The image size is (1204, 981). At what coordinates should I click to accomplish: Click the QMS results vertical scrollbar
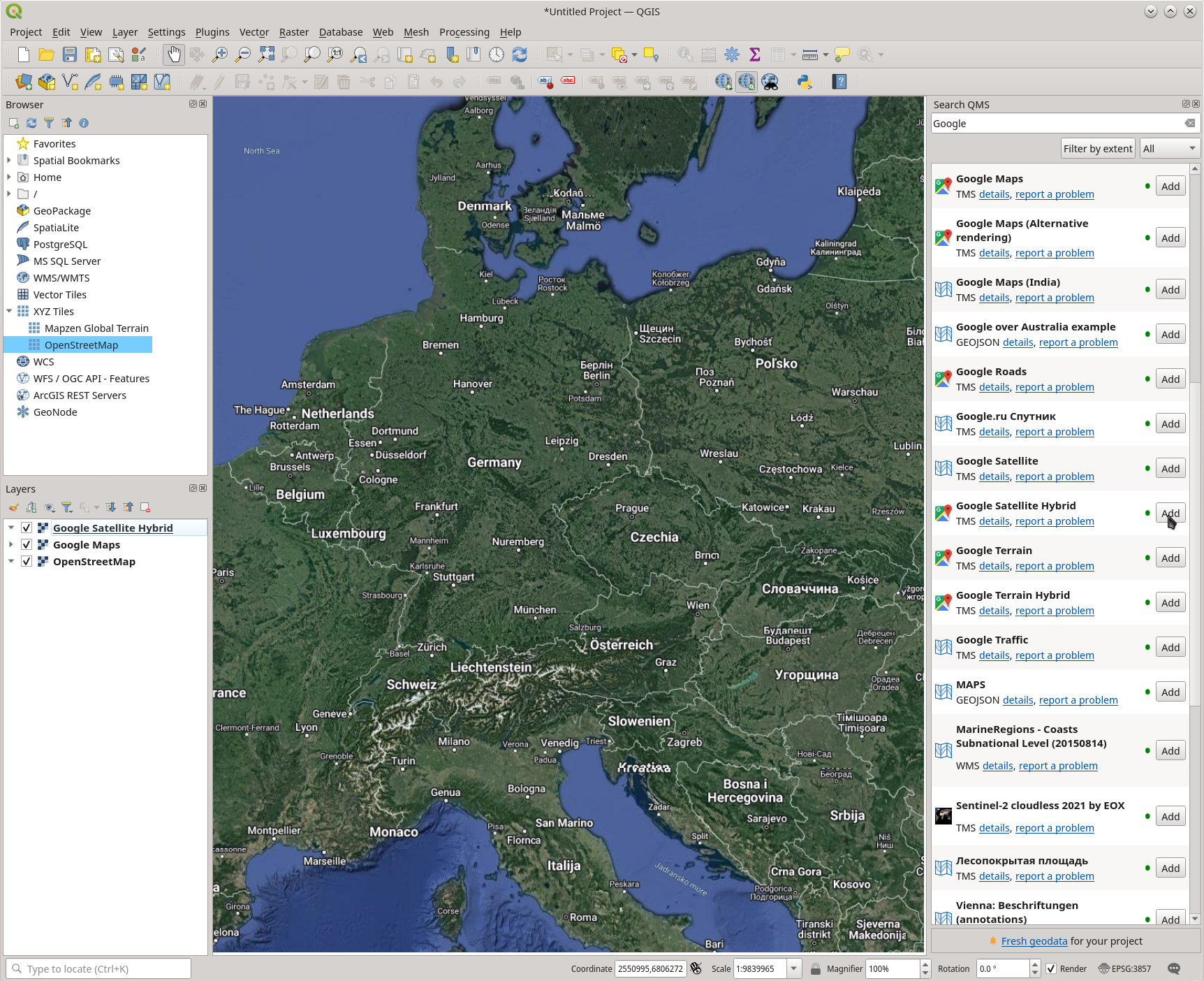(x=1195, y=545)
